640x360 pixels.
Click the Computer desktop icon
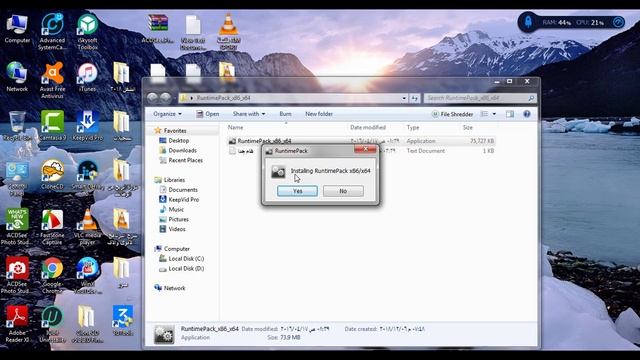17,29
